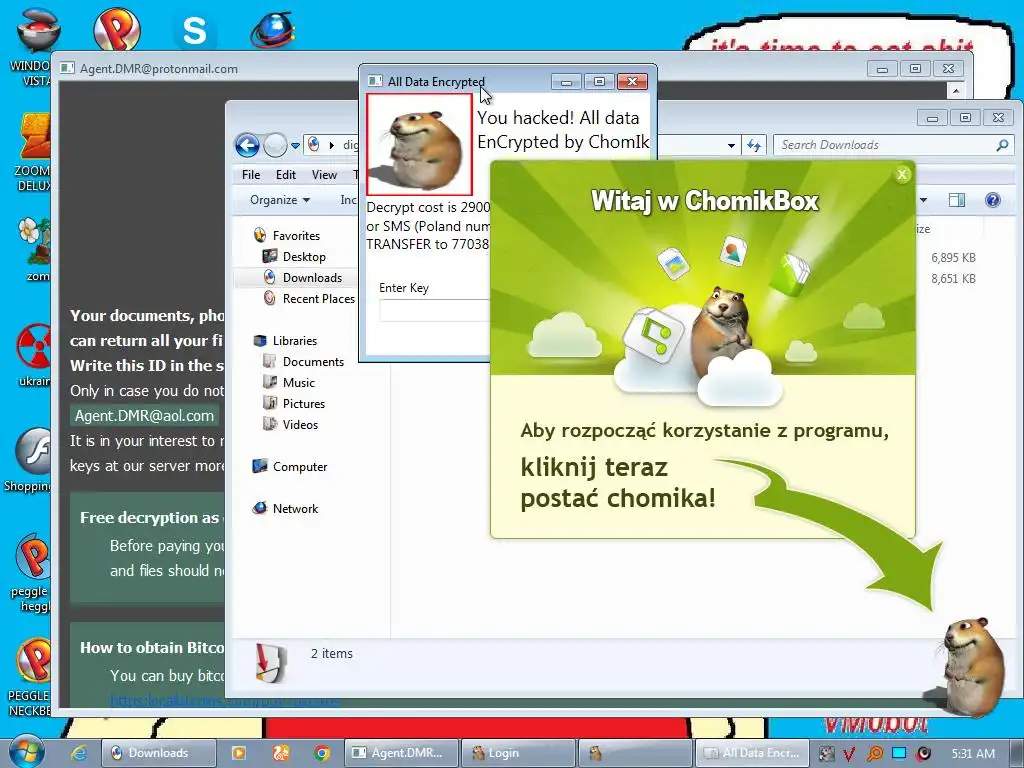1024x768 pixels.
Task: Open the change view dropdown arrow
Action: coord(923,200)
